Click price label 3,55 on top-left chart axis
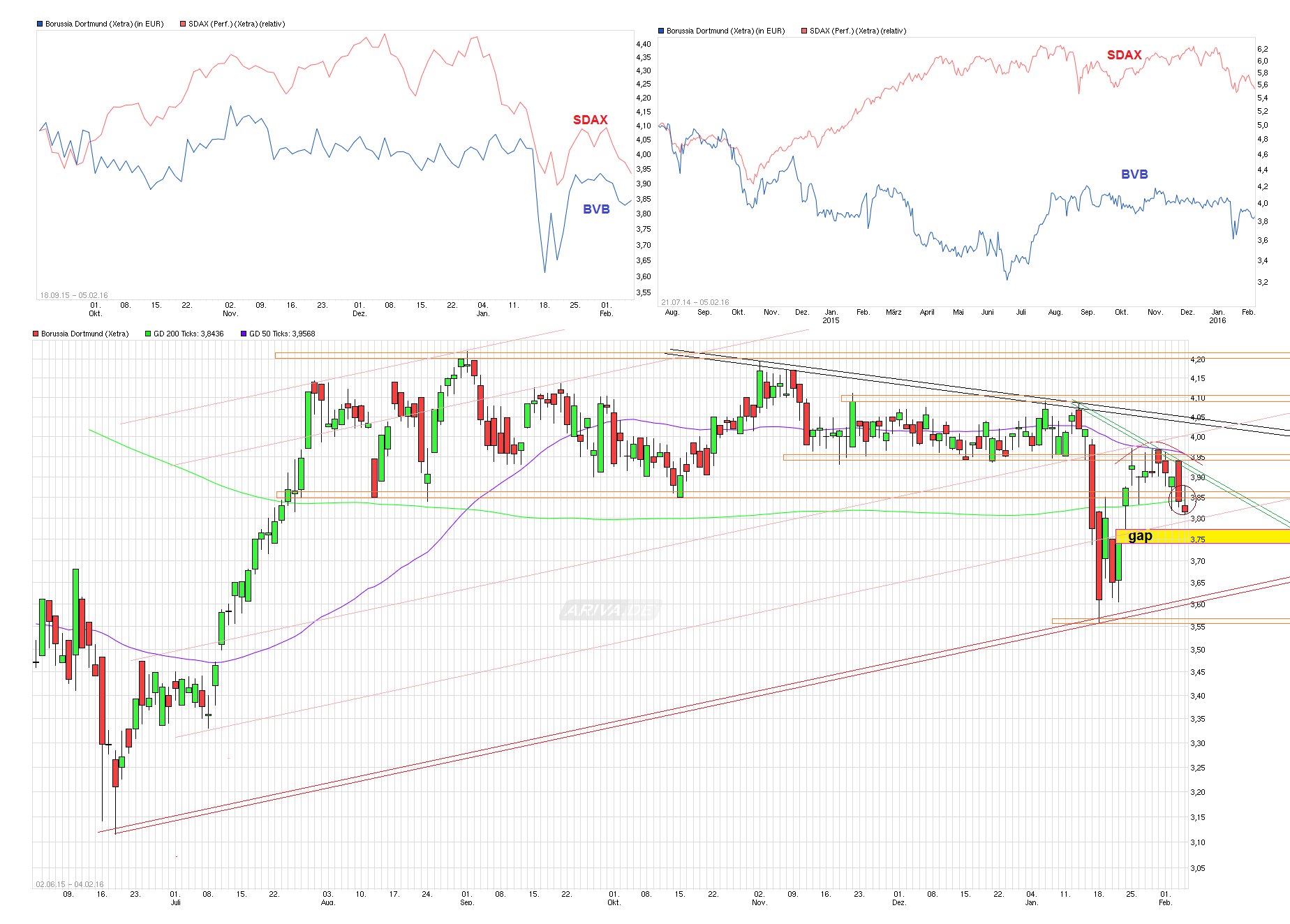The image size is (1290, 924). [644, 292]
